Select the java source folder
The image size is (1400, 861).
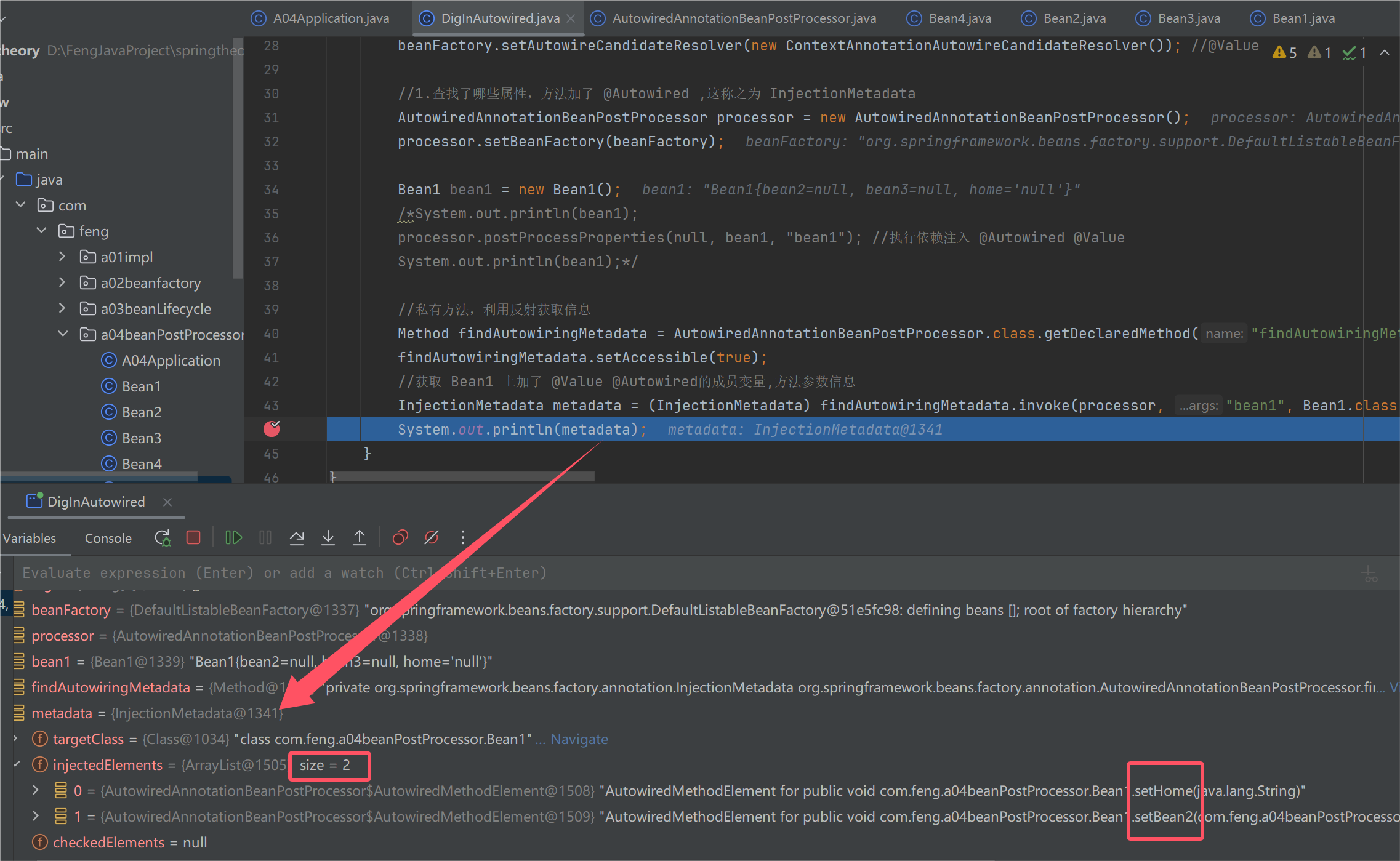[x=39, y=180]
